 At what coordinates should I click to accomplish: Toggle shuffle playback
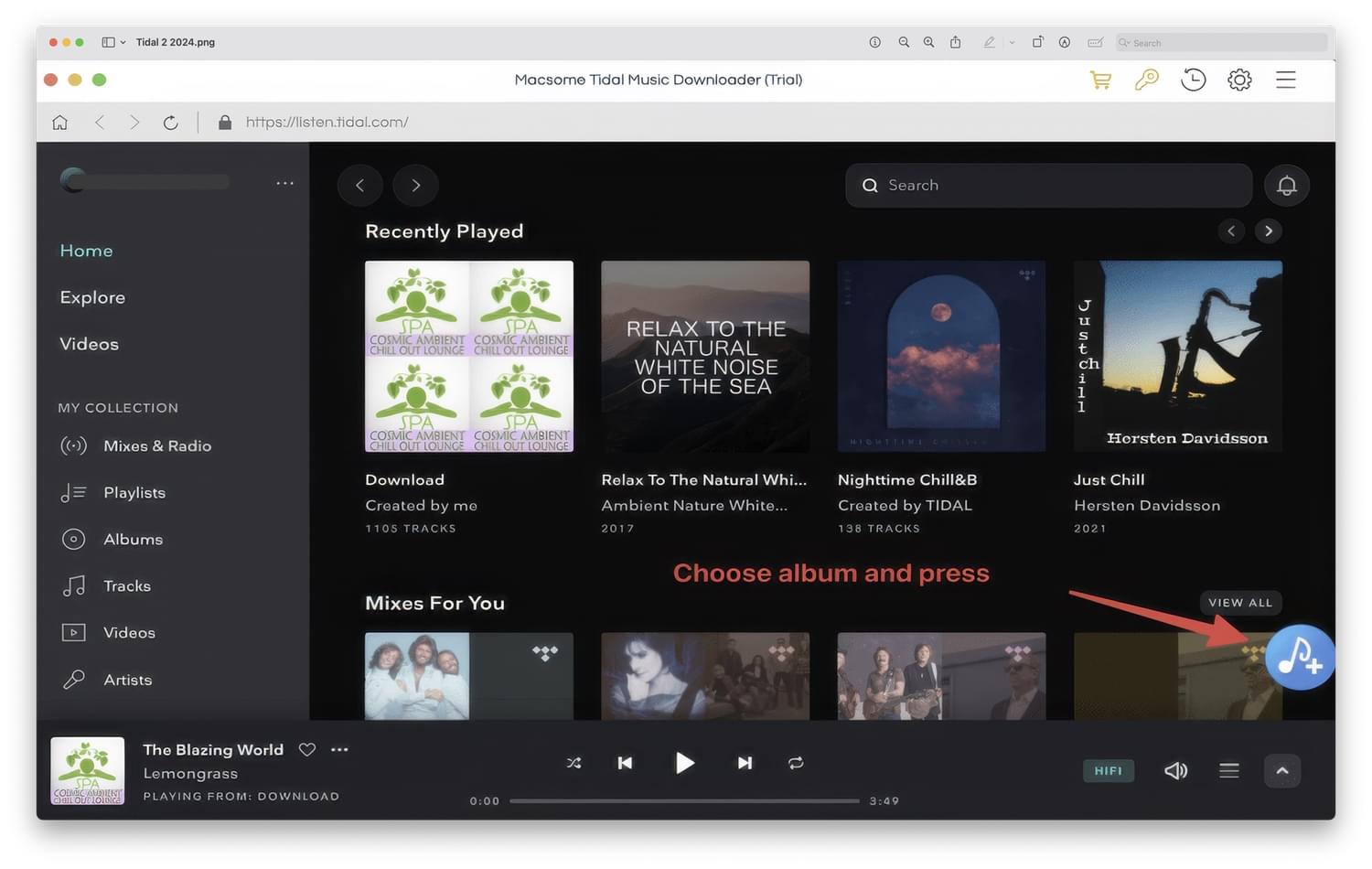pyautogui.click(x=573, y=763)
